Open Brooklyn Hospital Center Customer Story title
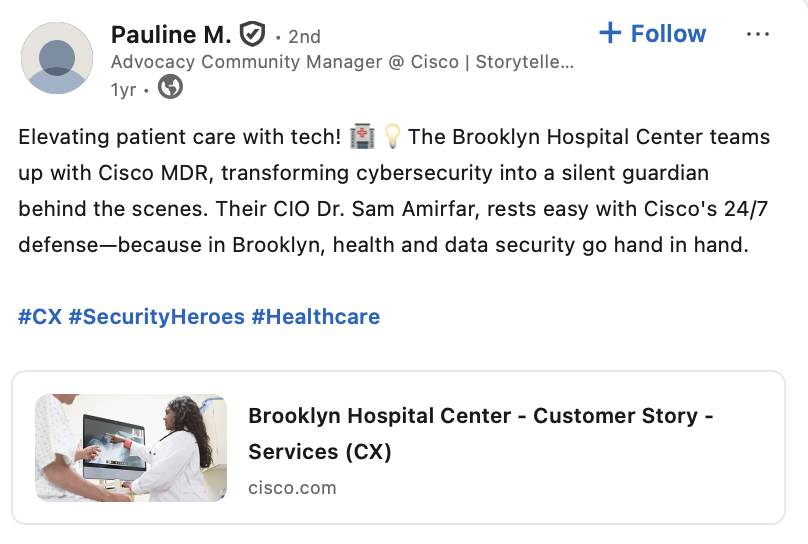Image resolution: width=808 pixels, height=544 pixels. pyautogui.click(x=481, y=433)
